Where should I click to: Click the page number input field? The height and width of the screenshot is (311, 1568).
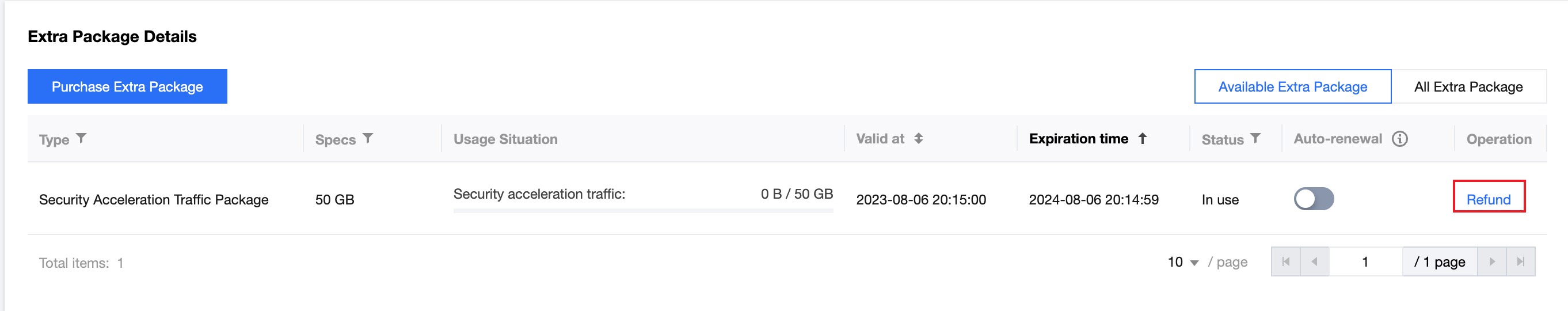pyautogui.click(x=1365, y=261)
